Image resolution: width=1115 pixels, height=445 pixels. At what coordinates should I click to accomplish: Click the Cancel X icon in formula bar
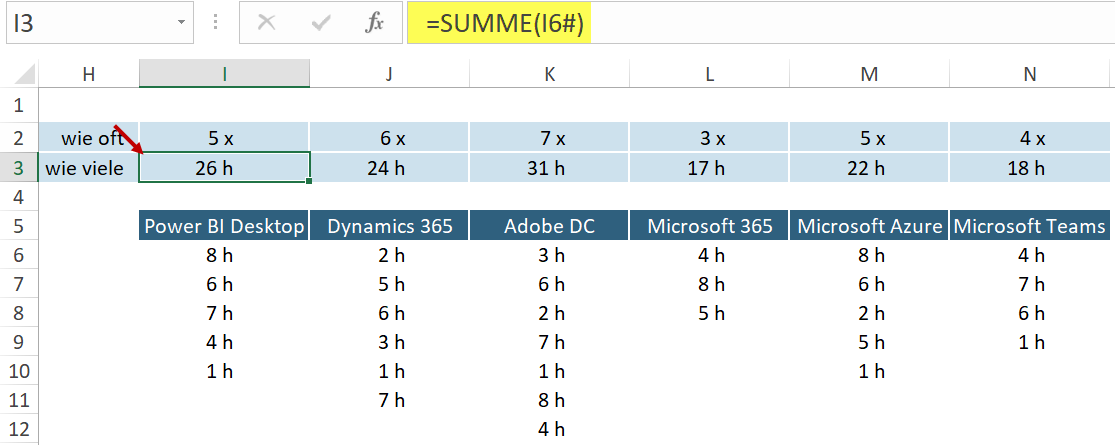click(267, 23)
